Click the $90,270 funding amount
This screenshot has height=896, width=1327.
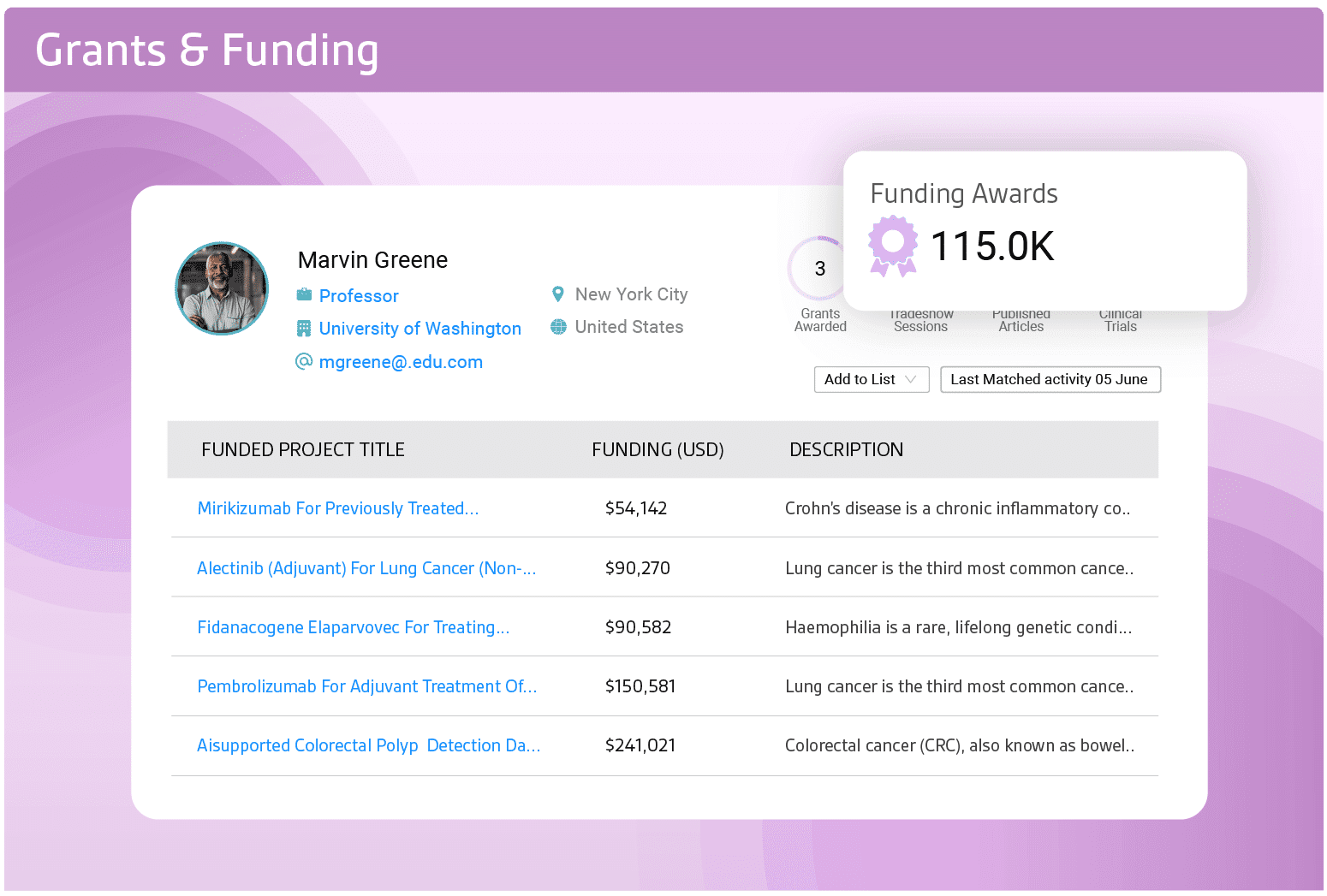[x=638, y=568]
